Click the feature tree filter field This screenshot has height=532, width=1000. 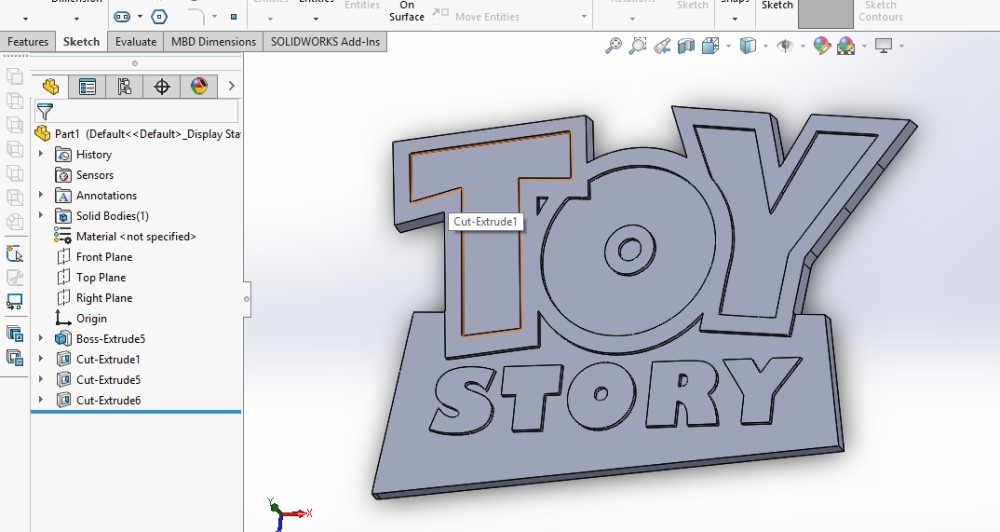pyautogui.click(x=145, y=111)
